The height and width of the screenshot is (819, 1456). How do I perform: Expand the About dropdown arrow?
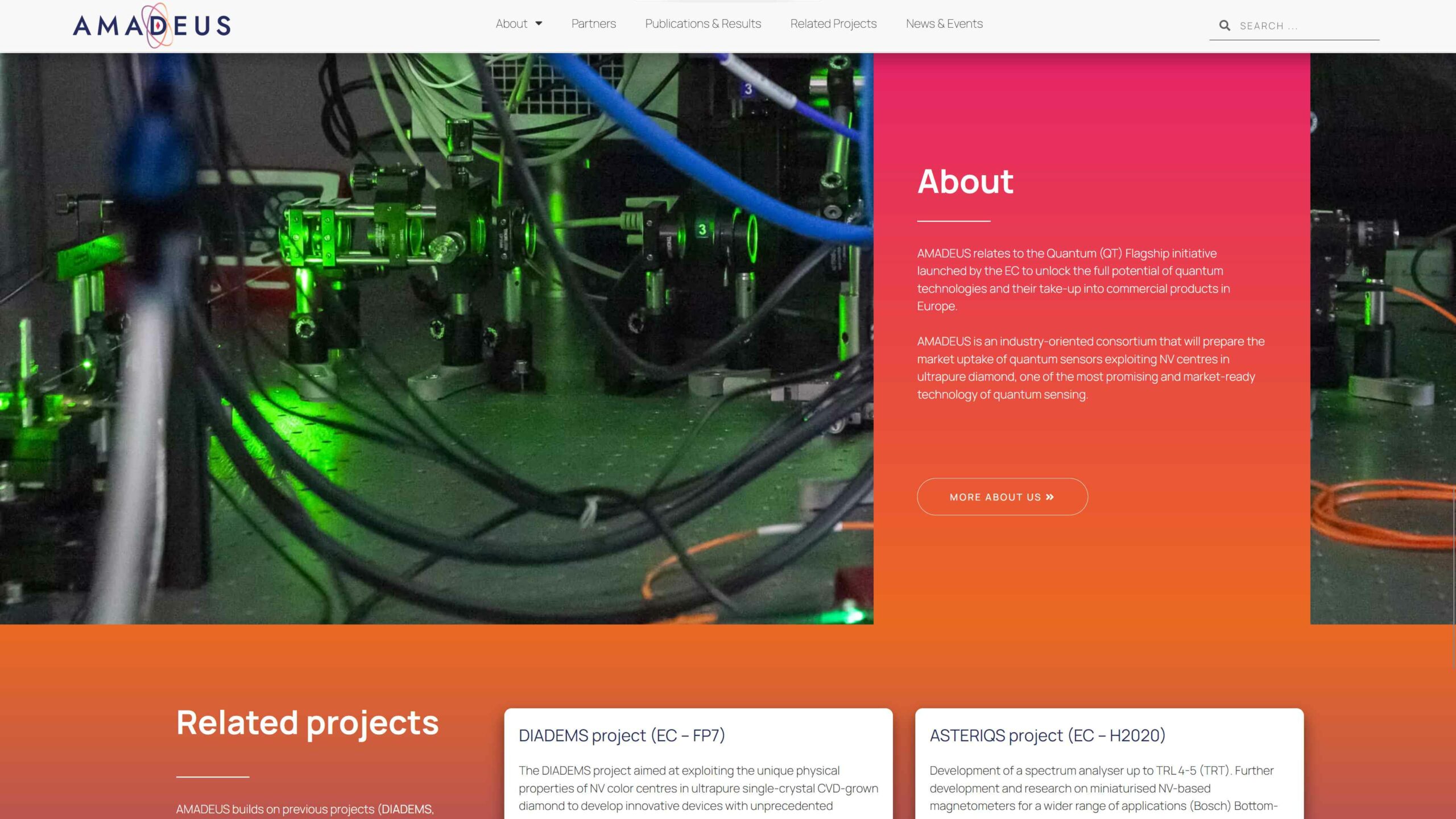pyautogui.click(x=539, y=24)
